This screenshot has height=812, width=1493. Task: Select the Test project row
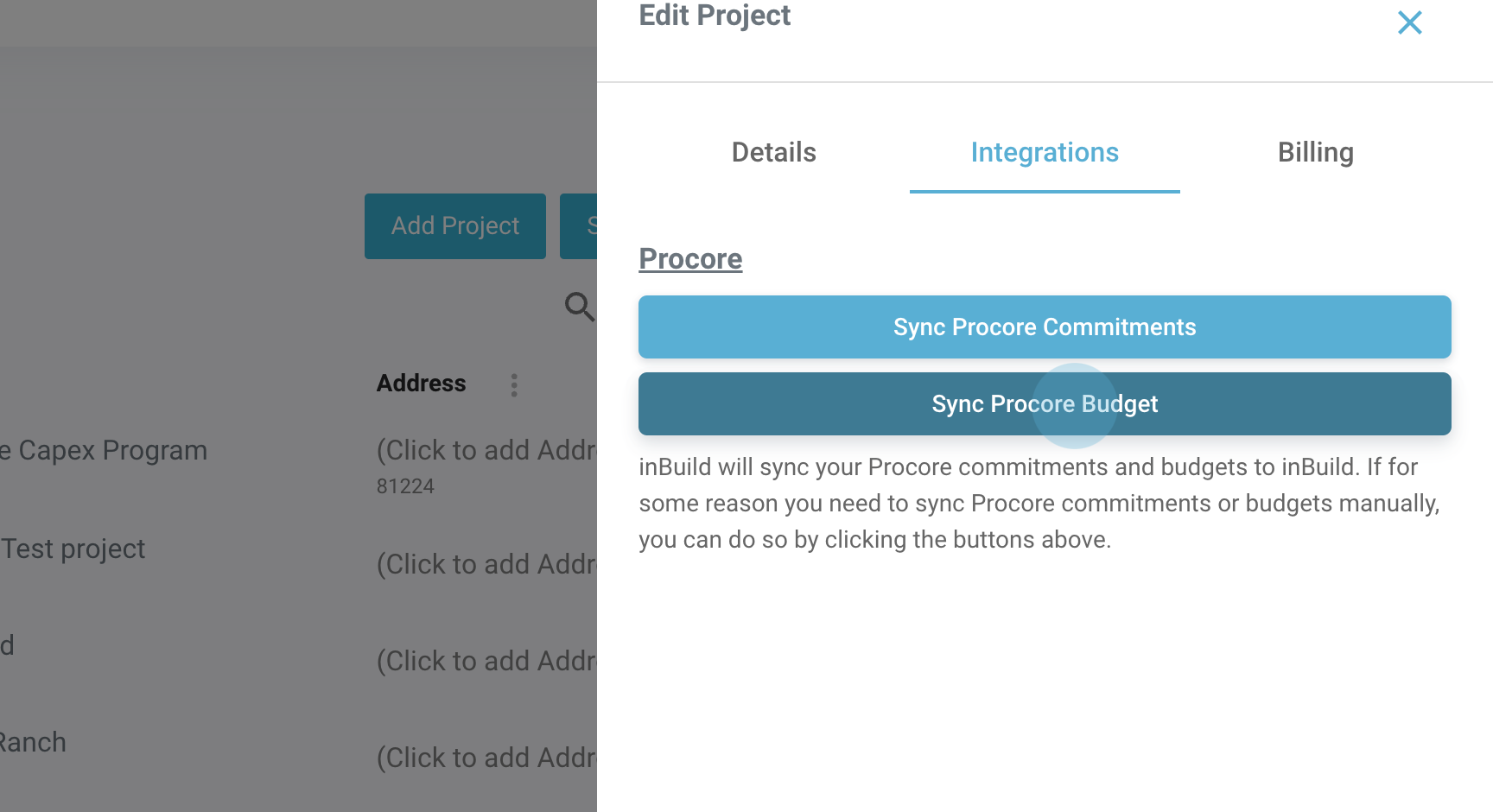tap(74, 549)
